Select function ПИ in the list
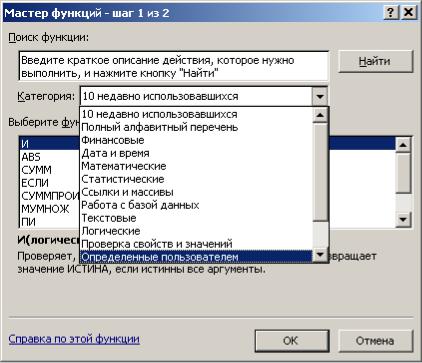This screenshot has height=363, width=422. (49, 222)
